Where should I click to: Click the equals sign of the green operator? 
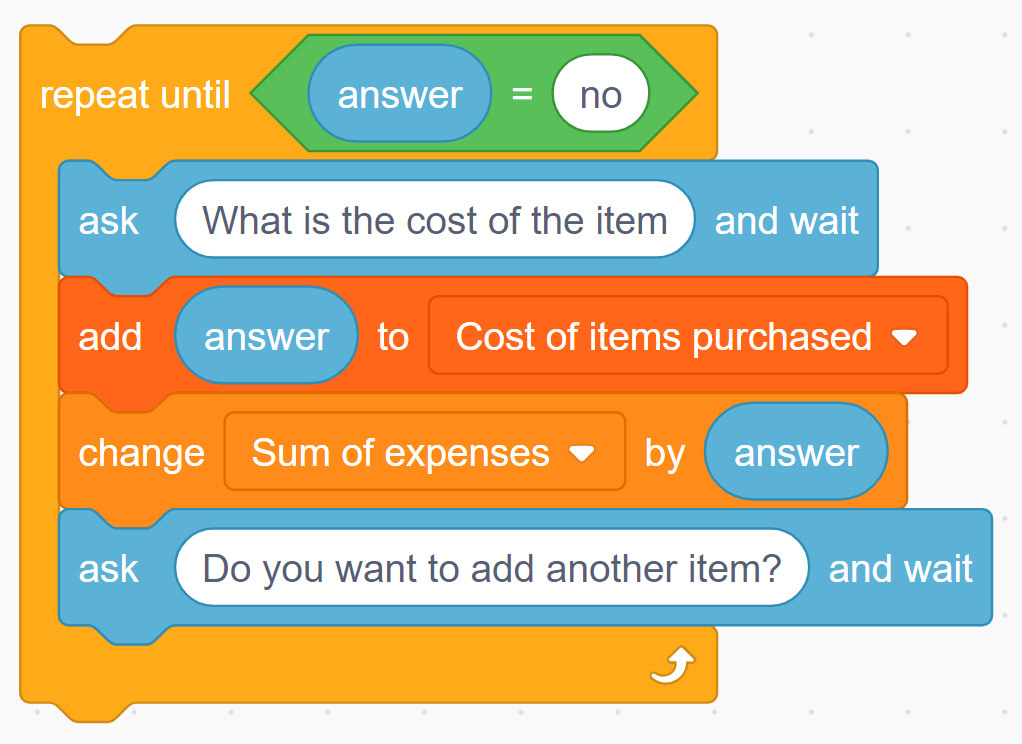pyautogui.click(x=522, y=96)
